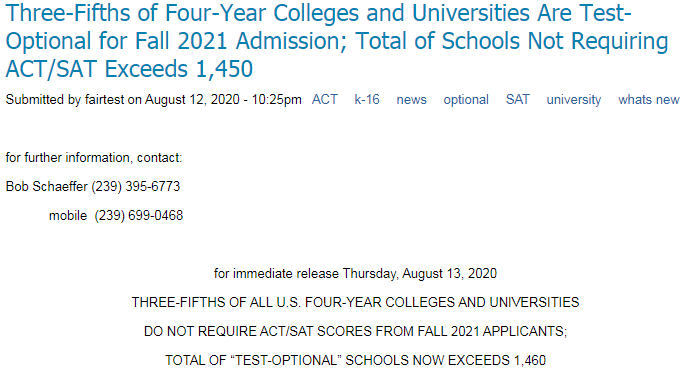
Task: Follow the university tag link
Action: pyautogui.click(x=574, y=99)
